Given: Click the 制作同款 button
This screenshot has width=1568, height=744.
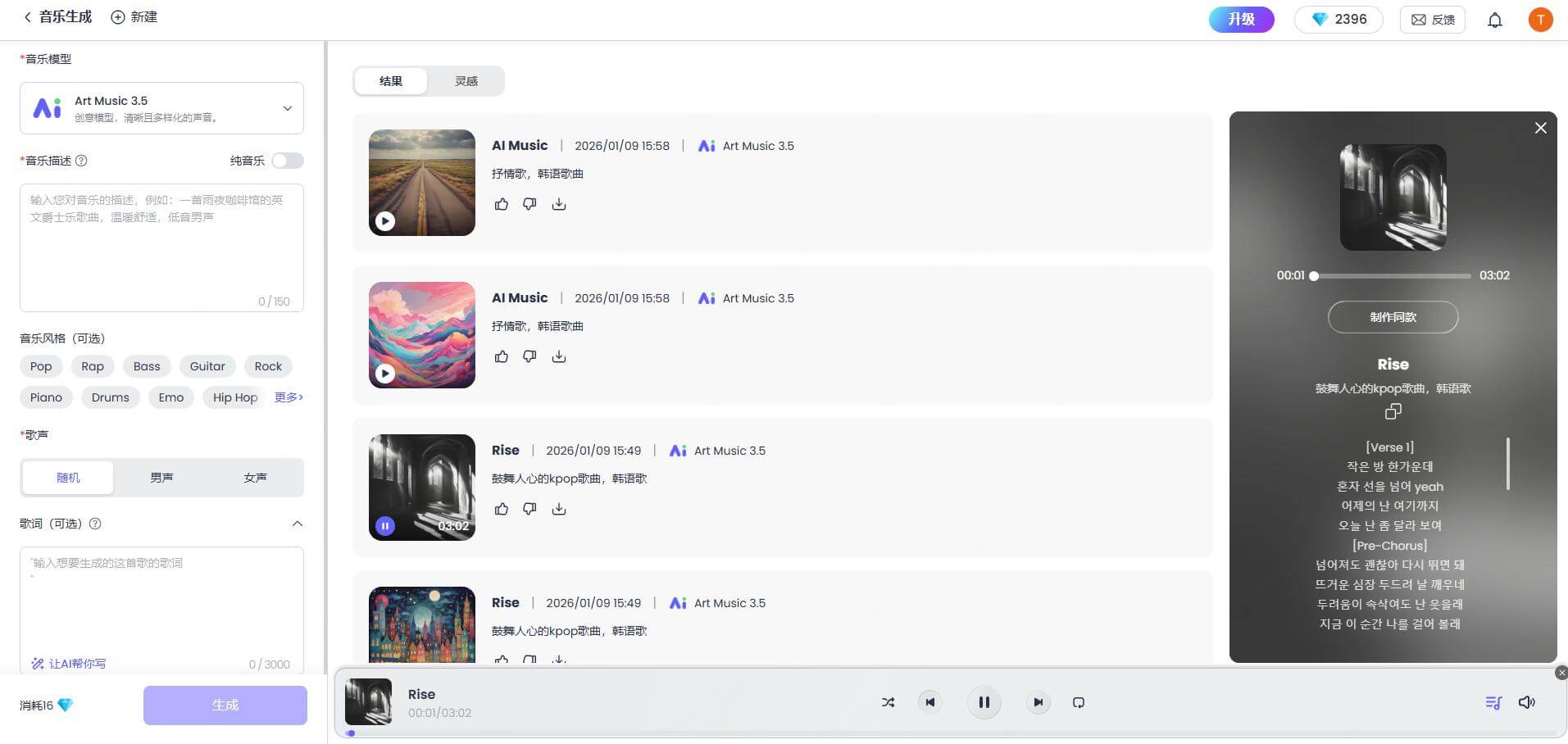Looking at the screenshot, I should (1392, 317).
